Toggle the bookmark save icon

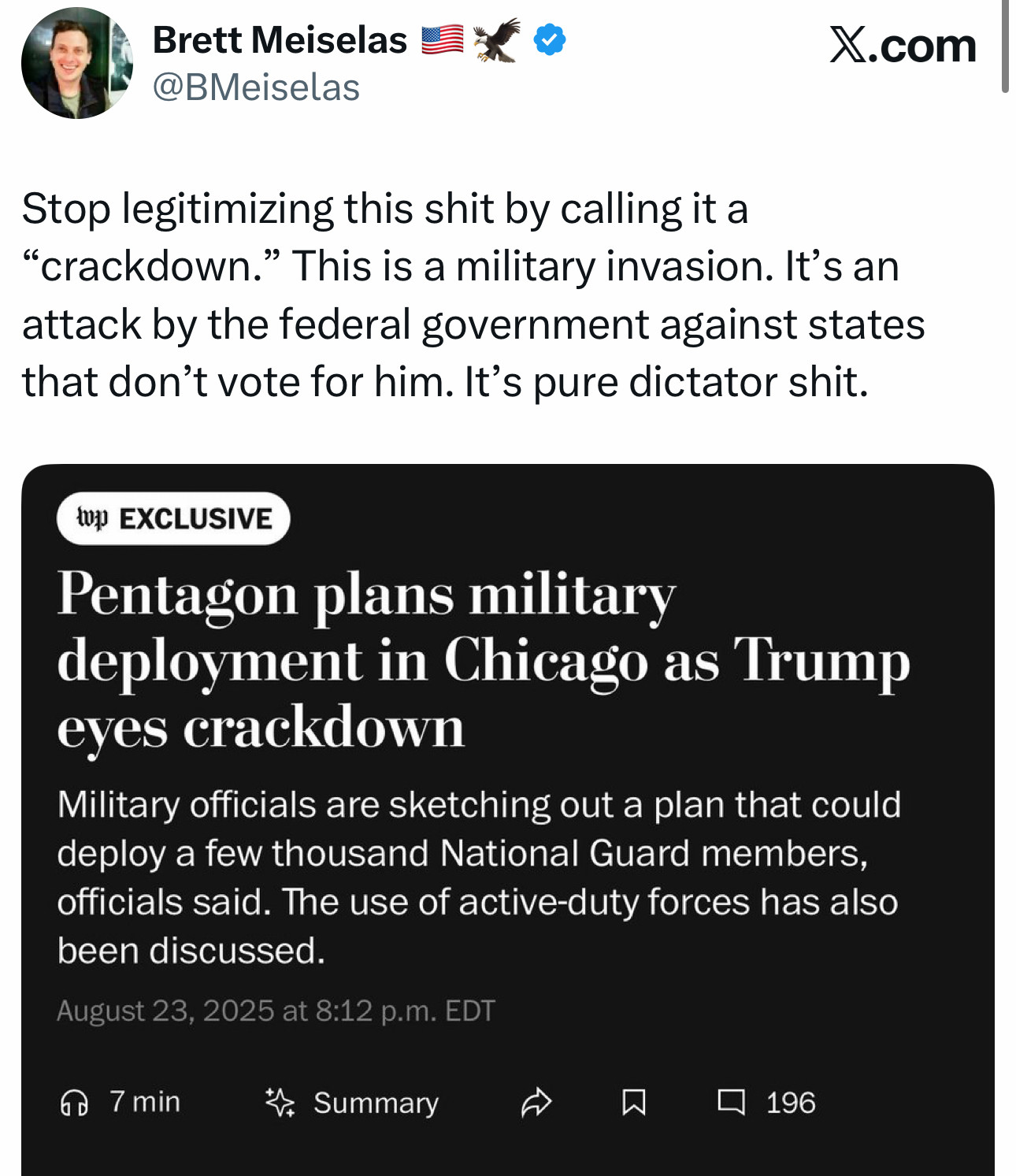(634, 1103)
